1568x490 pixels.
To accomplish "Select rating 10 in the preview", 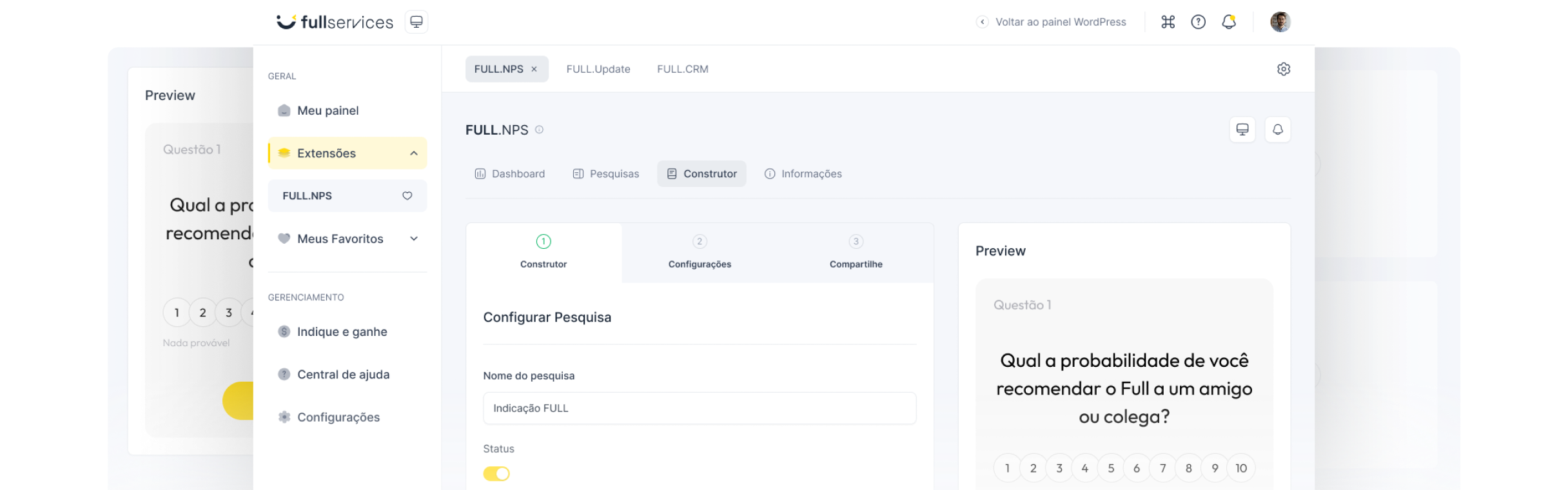I will click(x=1240, y=468).
